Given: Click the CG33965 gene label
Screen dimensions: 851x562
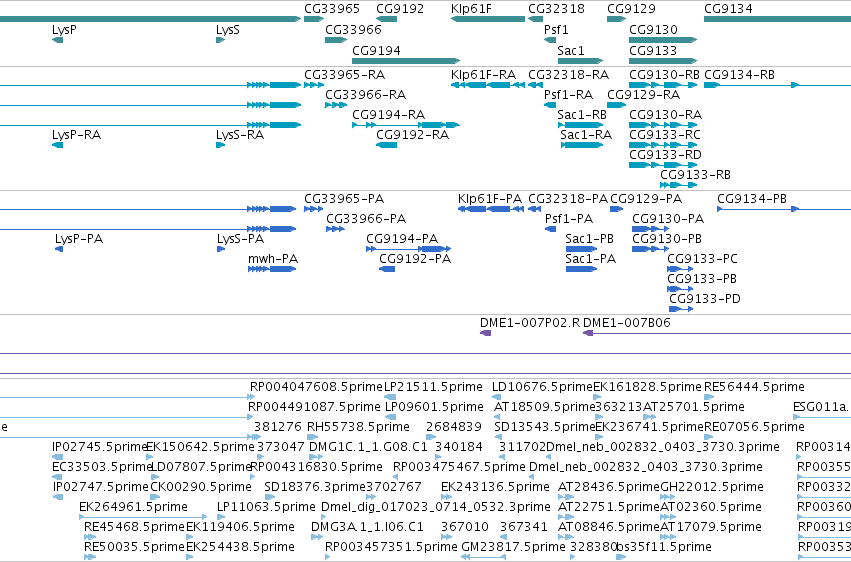Looking at the screenshot, I should point(332,9).
